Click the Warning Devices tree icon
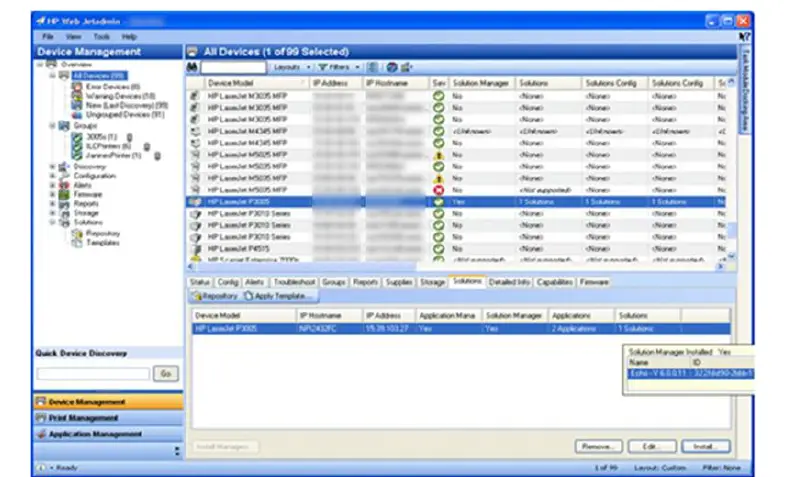 [x=77, y=96]
